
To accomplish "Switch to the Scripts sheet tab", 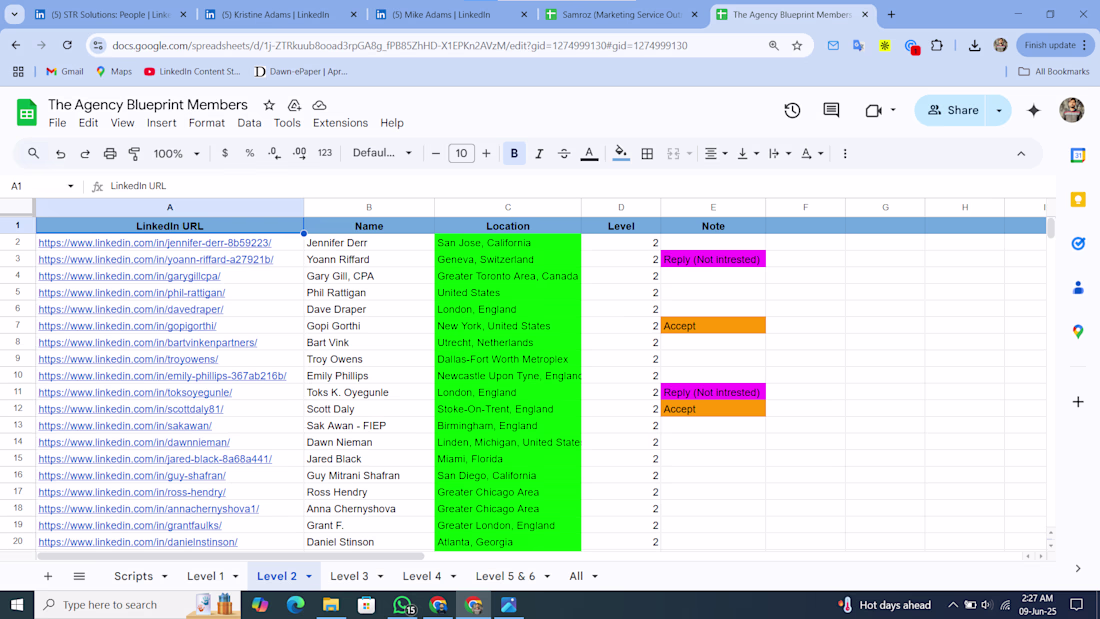I will point(133,576).
